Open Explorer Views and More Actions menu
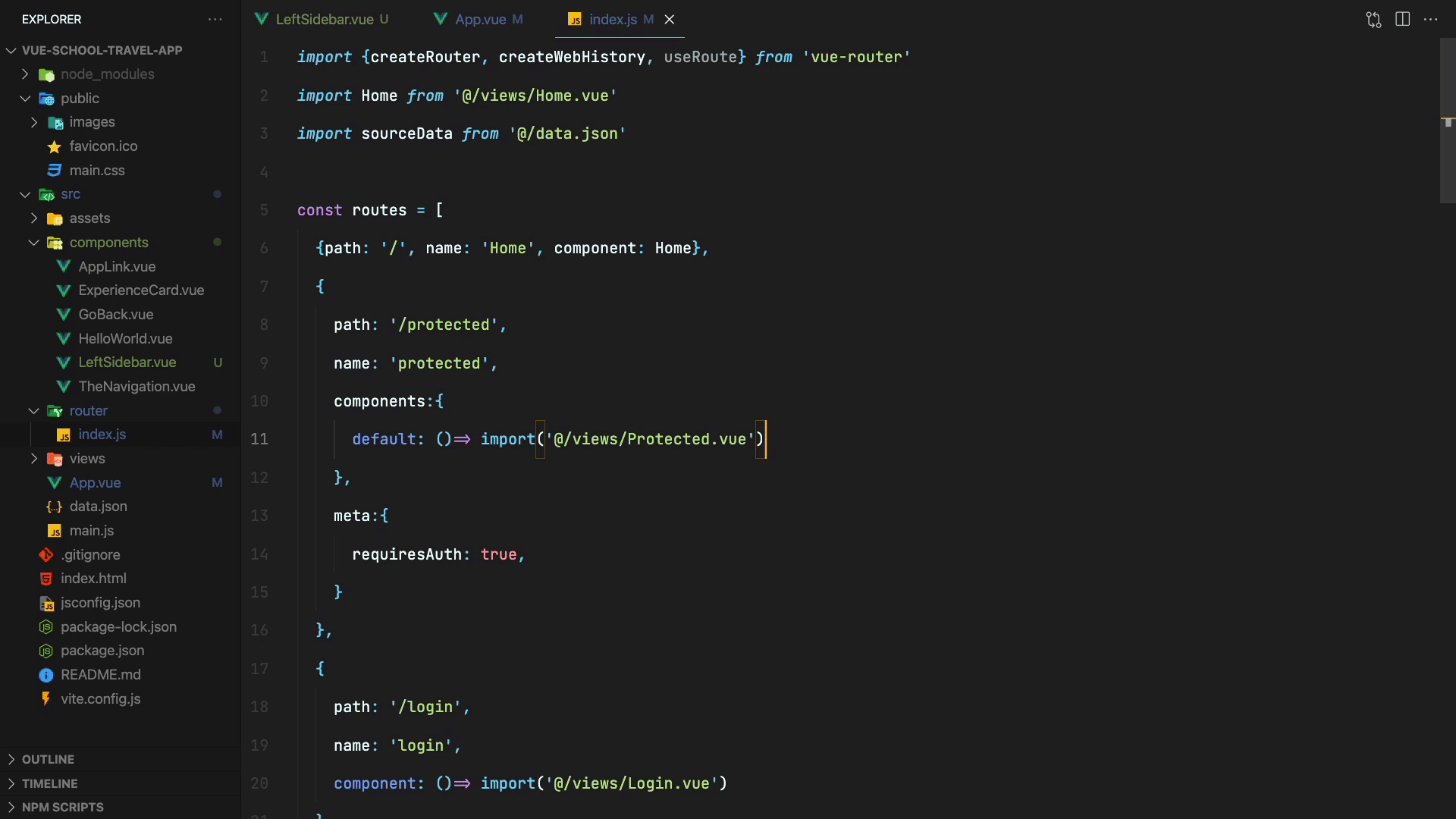The image size is (1456, 819). 215,20
